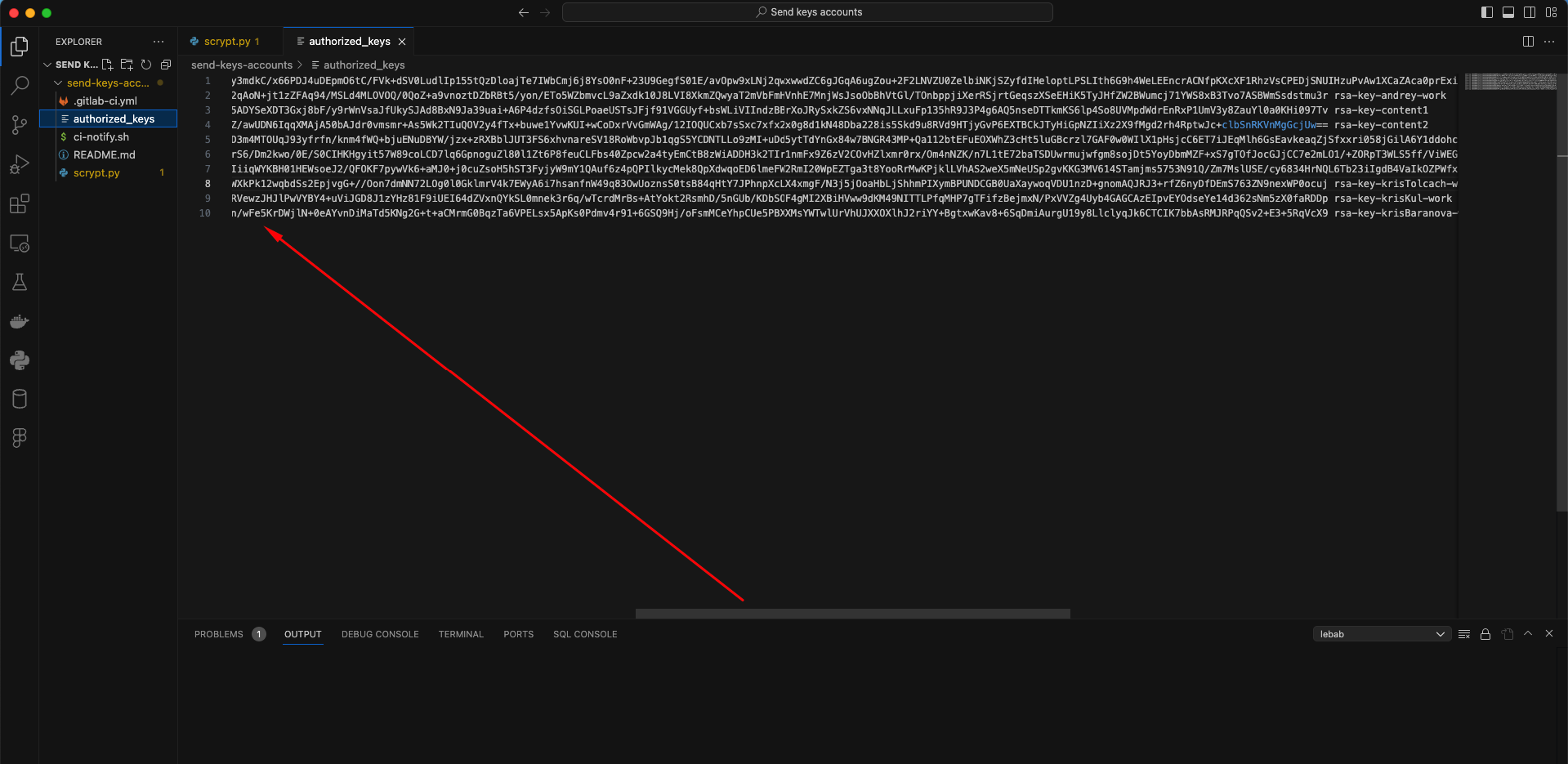Open the PROBLEMS panel tab
The width and height of the screenshot is (1568, 764).
pyautogui.click(x=219, y=634)
